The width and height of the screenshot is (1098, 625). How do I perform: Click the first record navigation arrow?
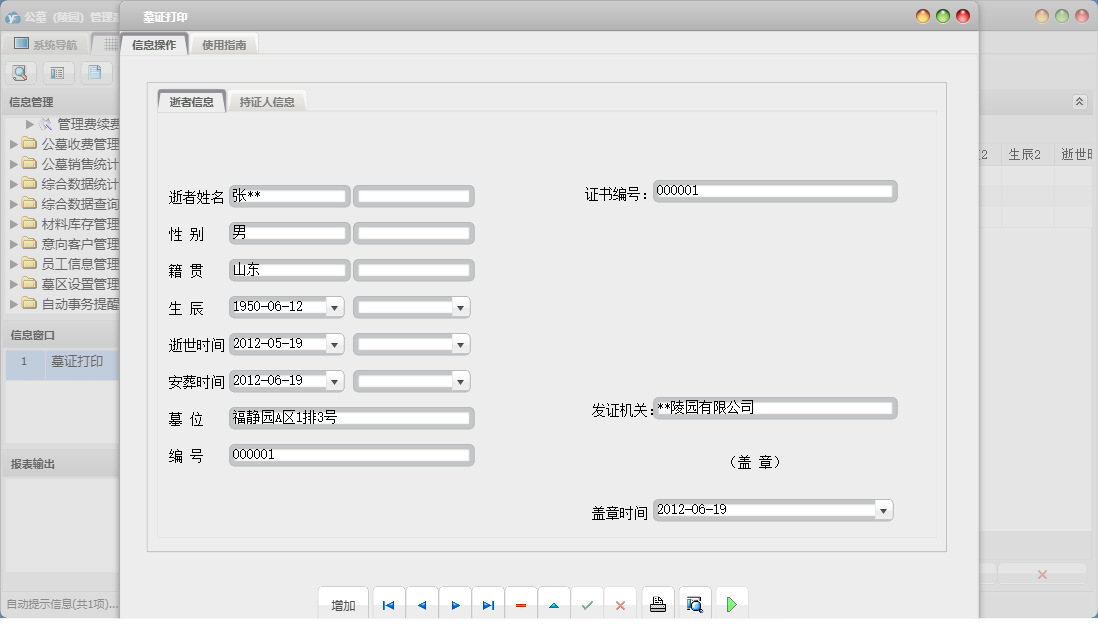[x=388, y=605]
